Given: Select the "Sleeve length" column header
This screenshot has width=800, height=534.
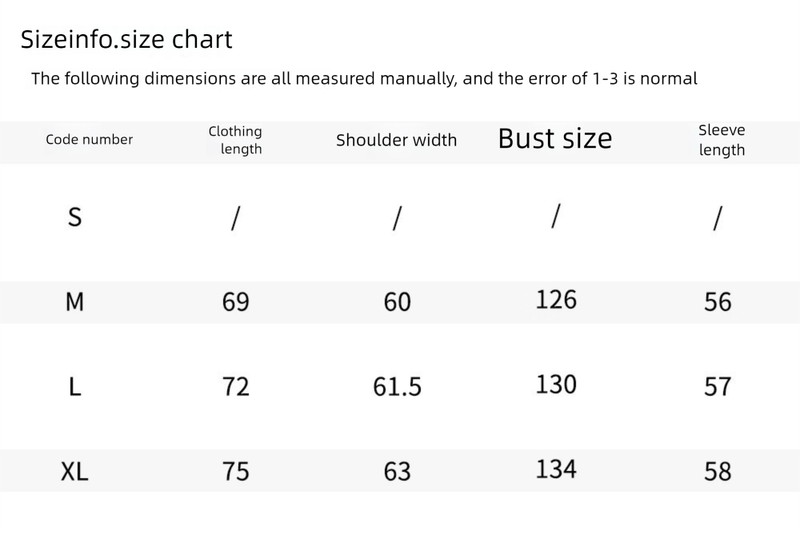Looking at the screenshot, I should pos(721,140).
